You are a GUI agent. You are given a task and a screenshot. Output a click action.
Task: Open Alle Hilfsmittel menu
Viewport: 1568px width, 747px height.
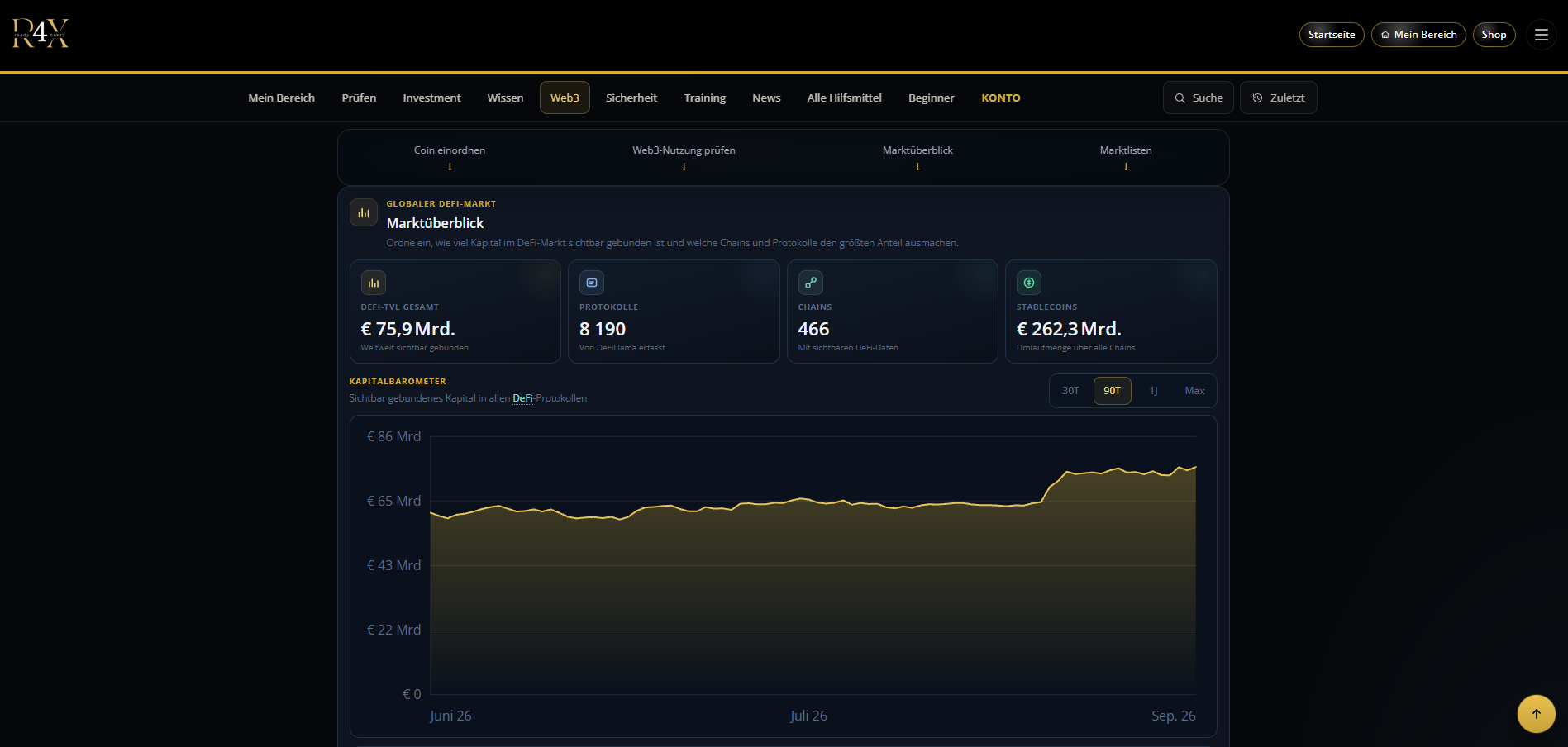pos(845,98)
